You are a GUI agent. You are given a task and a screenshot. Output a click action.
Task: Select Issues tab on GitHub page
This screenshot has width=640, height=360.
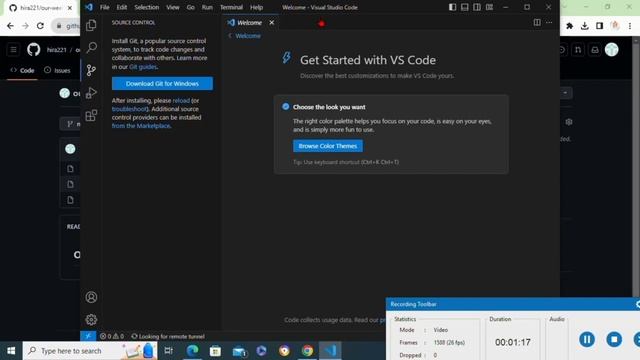pyautogui.click(x=57, y=70)
